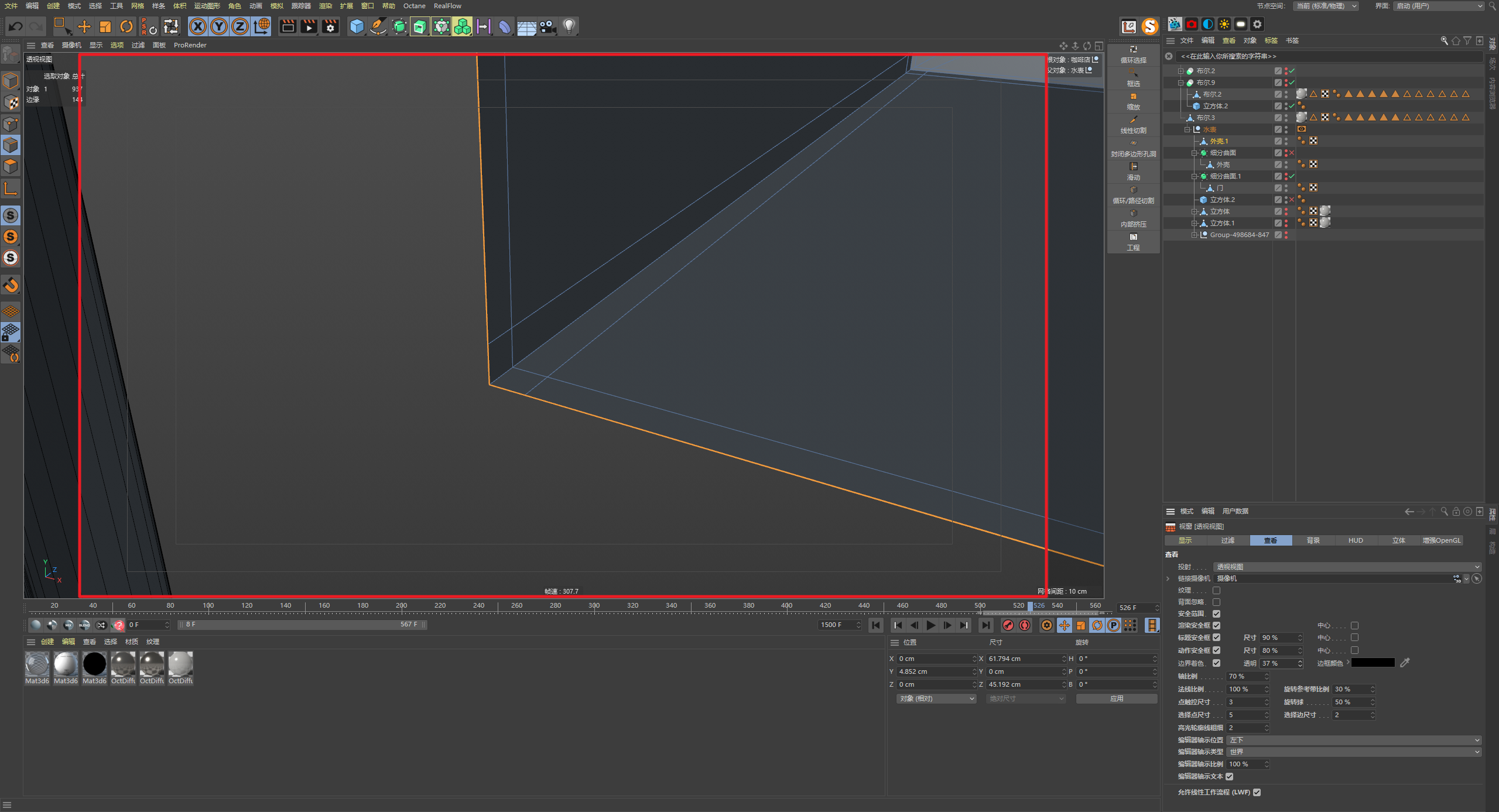The image size is (1499, 812).
Task: Uncheck 允许线性工作流程 (LWF) checkbox
Action: 1257,792
